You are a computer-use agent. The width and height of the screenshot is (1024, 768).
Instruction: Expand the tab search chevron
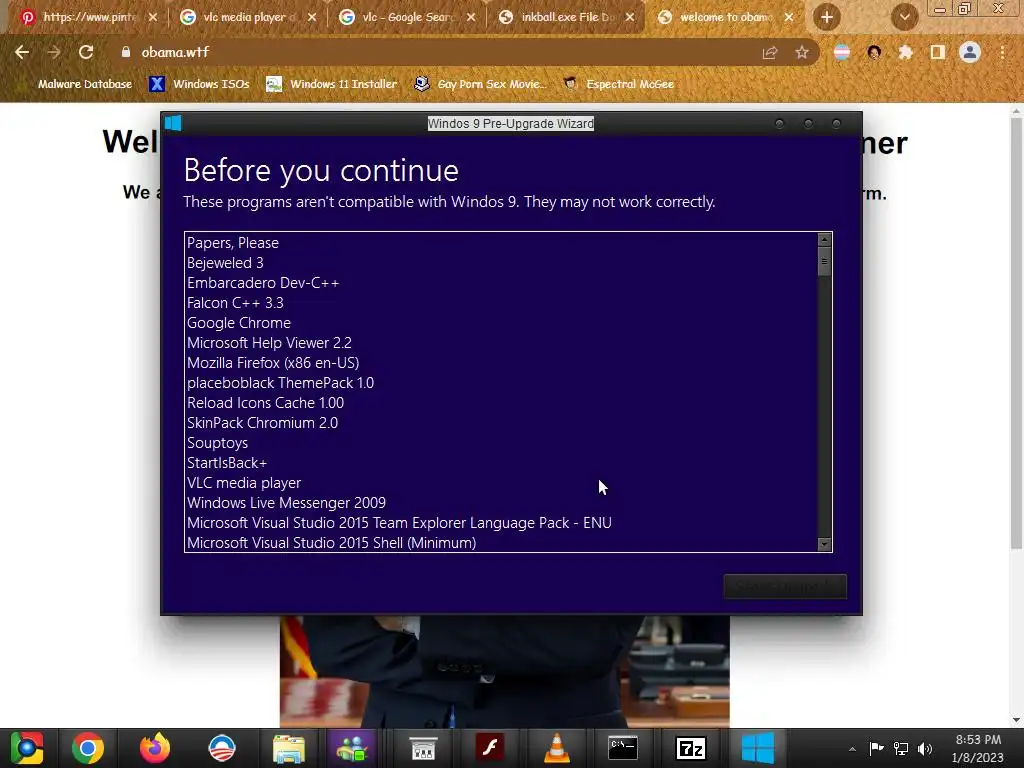click(904, 17)
